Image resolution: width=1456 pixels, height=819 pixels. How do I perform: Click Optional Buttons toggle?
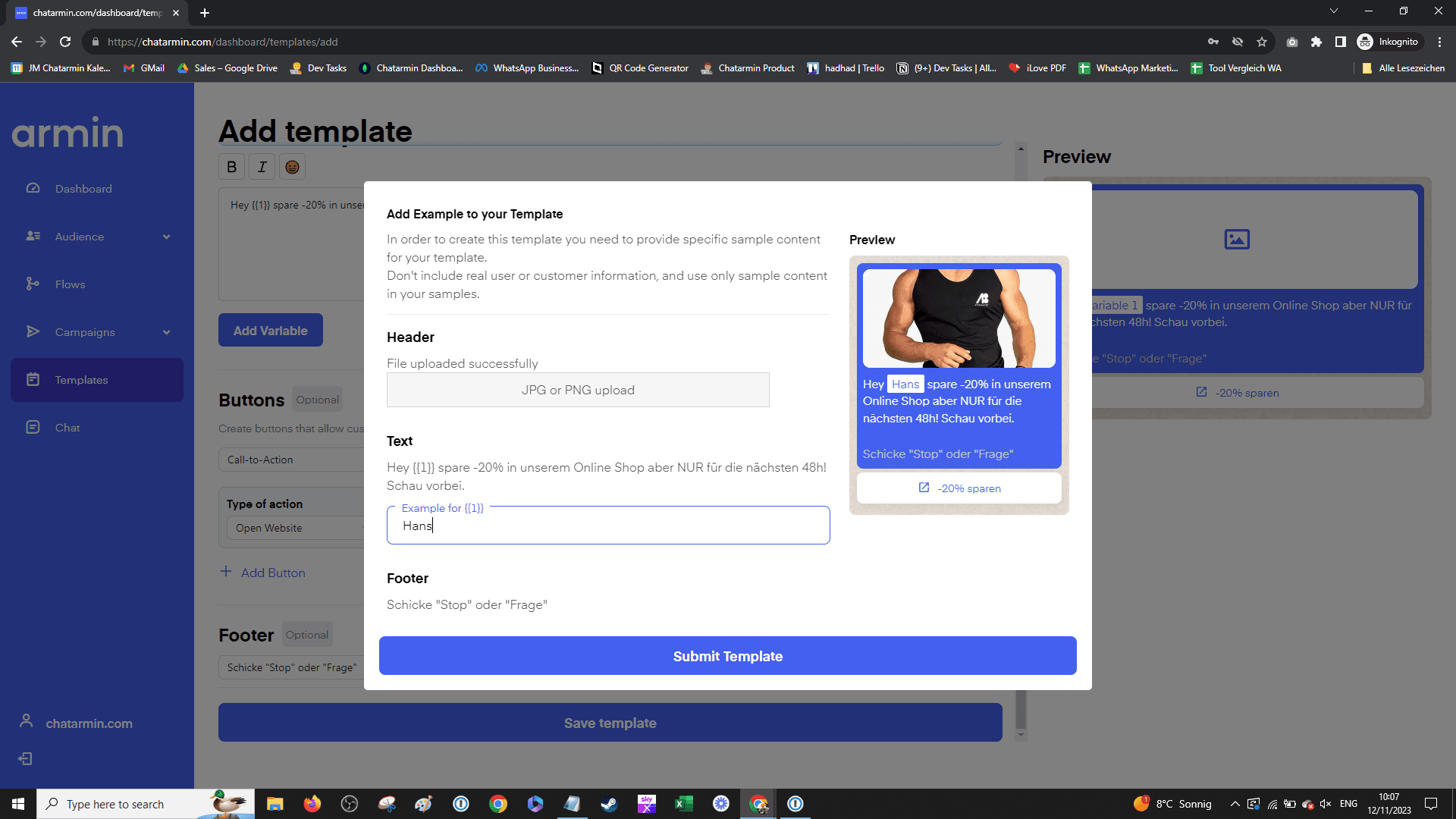click(317, 399)
